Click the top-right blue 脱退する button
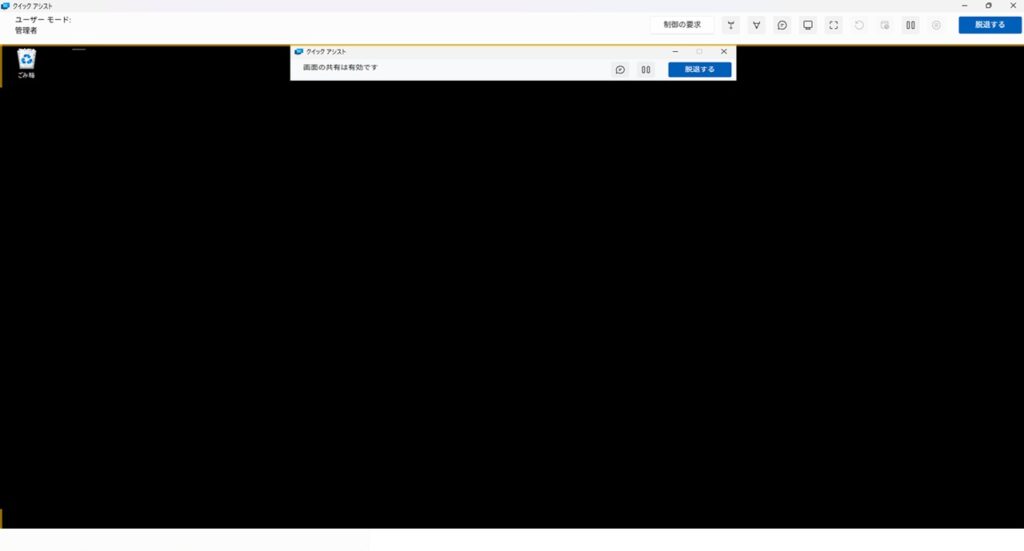The height and width of the screenshot is (551, 1024). tap(989, 25)
